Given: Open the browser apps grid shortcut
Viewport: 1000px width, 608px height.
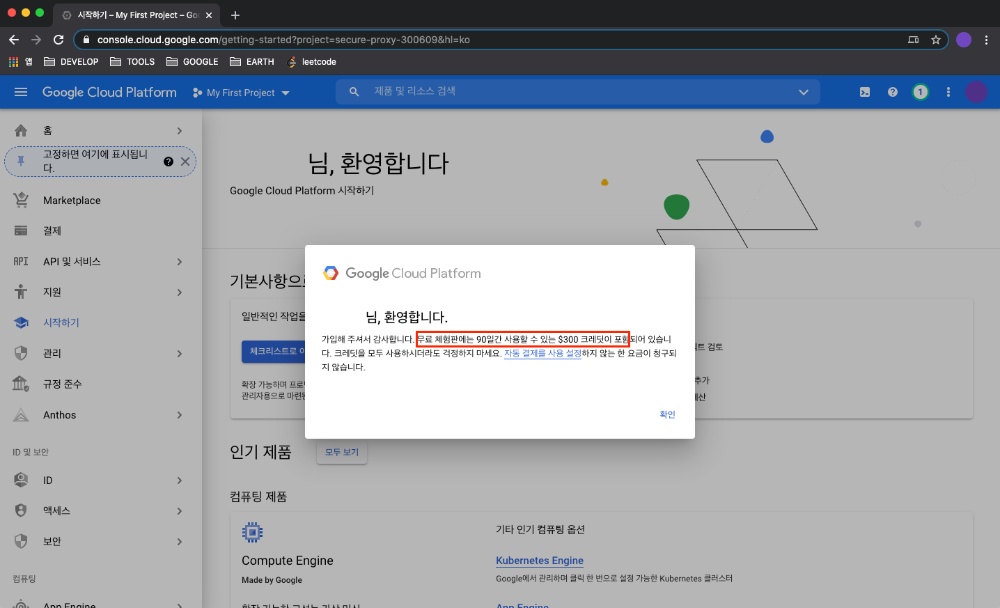Looking at the screenshot, I should (13, 62).
